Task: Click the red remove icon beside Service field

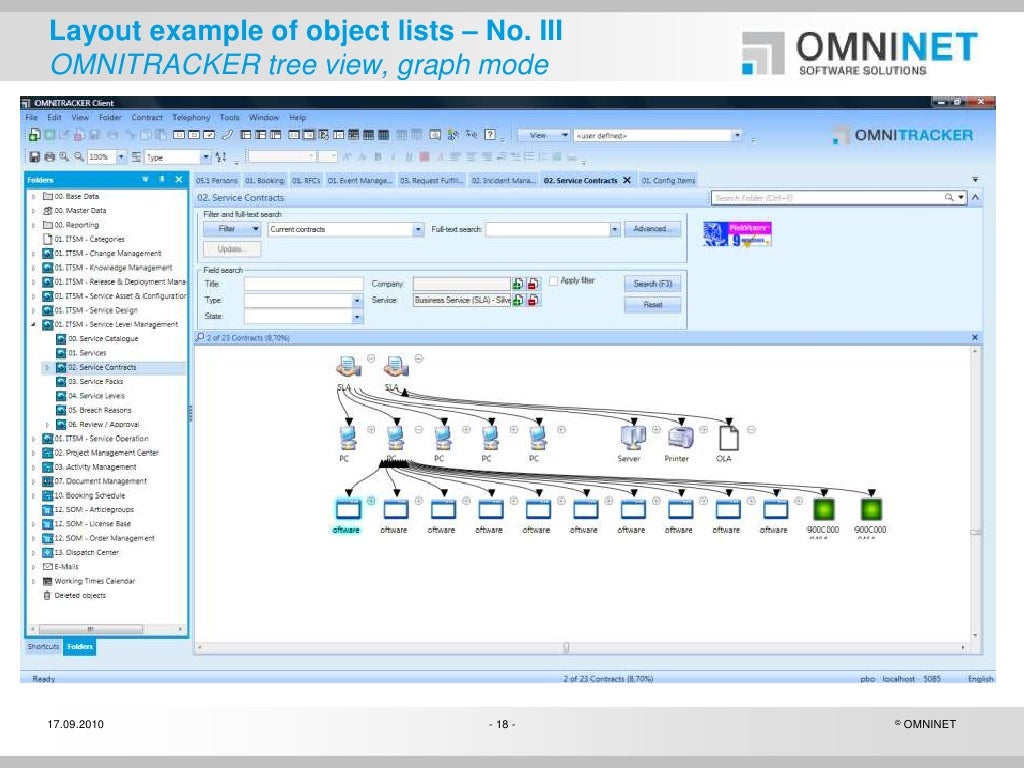Action: [x=533, y=300]
